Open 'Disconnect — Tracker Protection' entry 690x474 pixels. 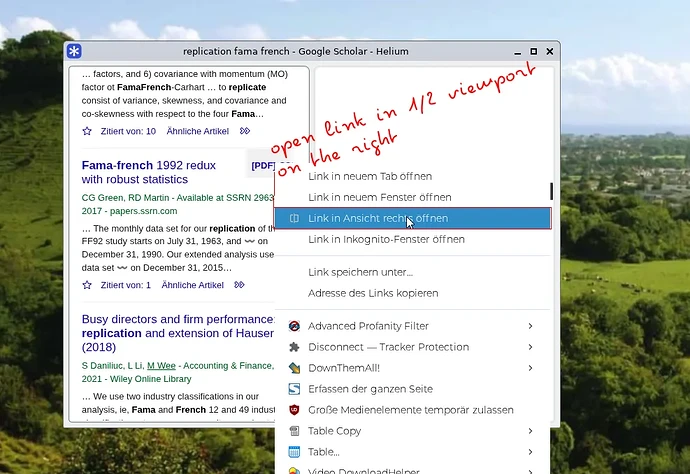coord(412,347)
